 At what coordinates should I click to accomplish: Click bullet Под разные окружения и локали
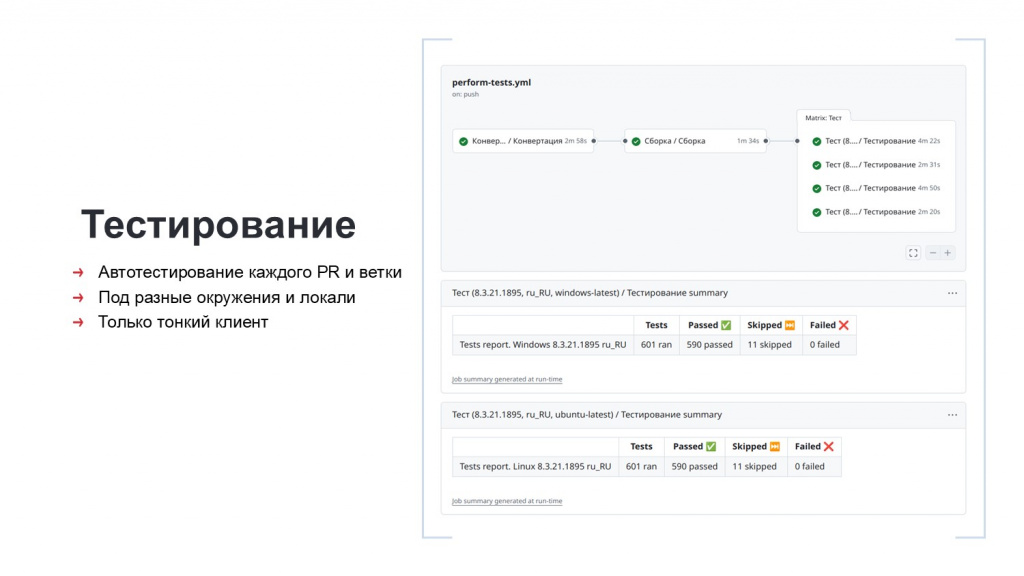coord(227,297)
